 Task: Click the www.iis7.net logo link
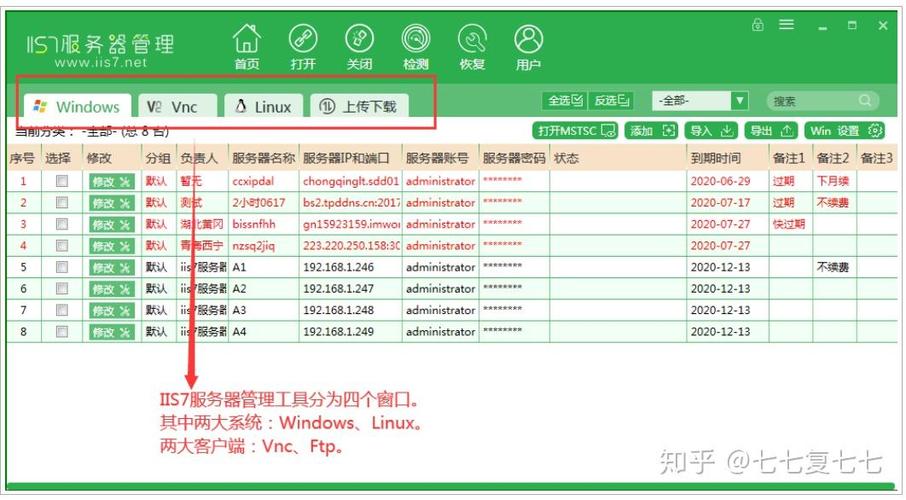[101, 62]
